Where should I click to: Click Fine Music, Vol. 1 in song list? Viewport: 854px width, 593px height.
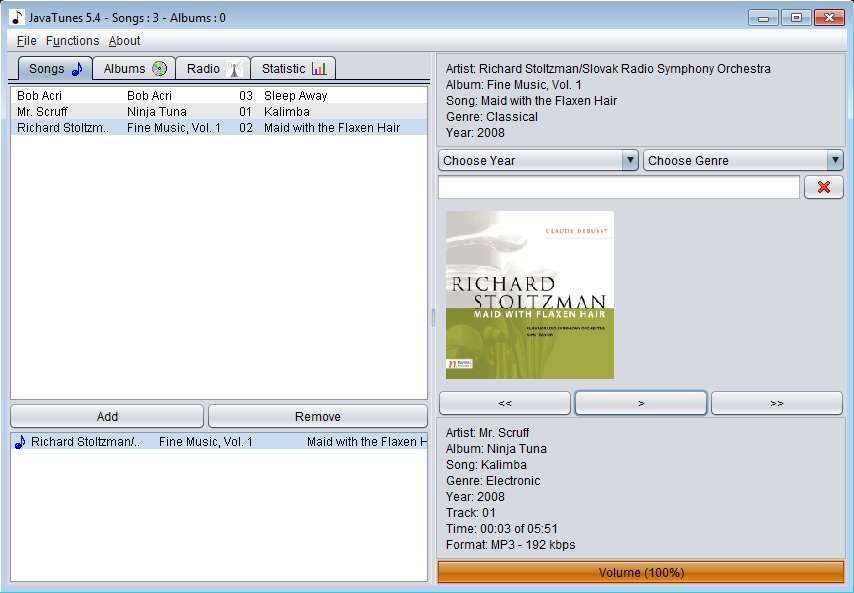click(x=174, y=127)
